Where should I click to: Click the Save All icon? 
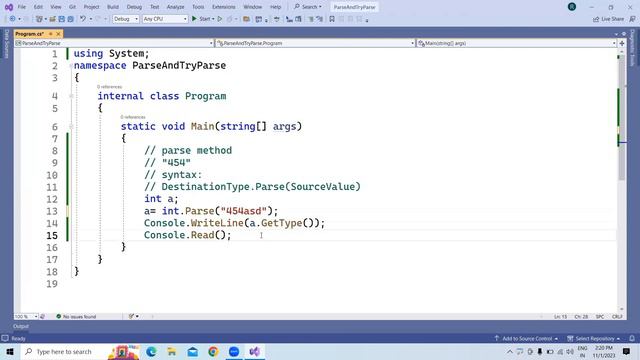point(70,19)
